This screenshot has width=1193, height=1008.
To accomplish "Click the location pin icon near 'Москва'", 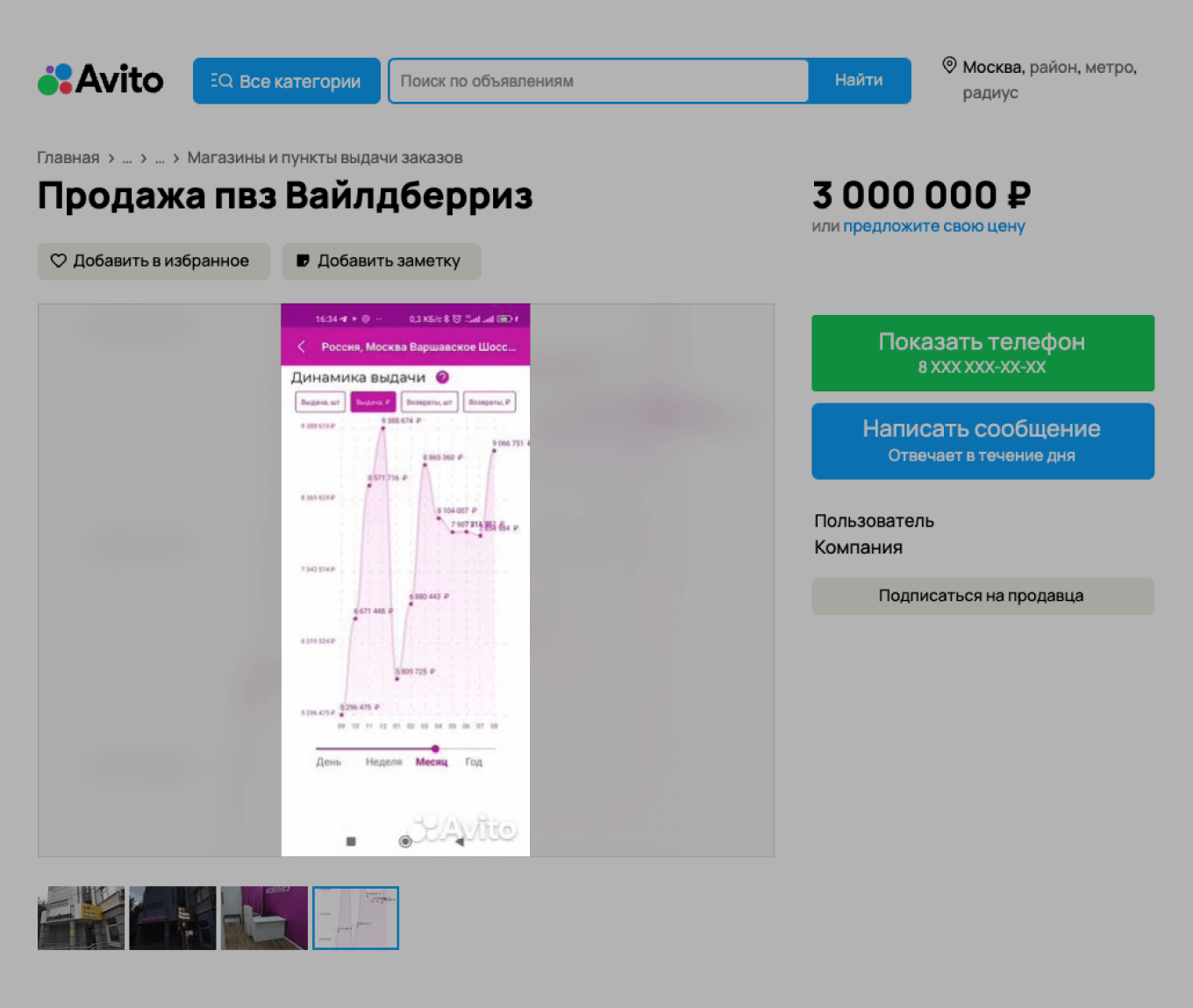I will tap(949, 64).
